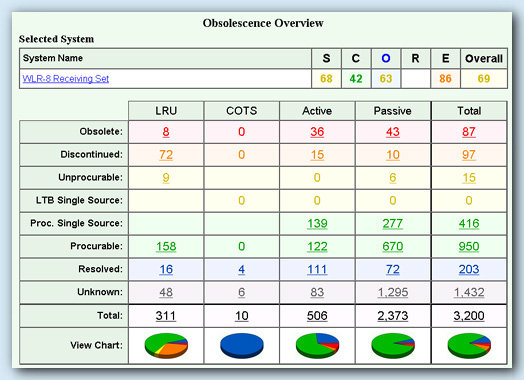Open LRU total 311
The image size is (524, 380).
tap(166, 316)
